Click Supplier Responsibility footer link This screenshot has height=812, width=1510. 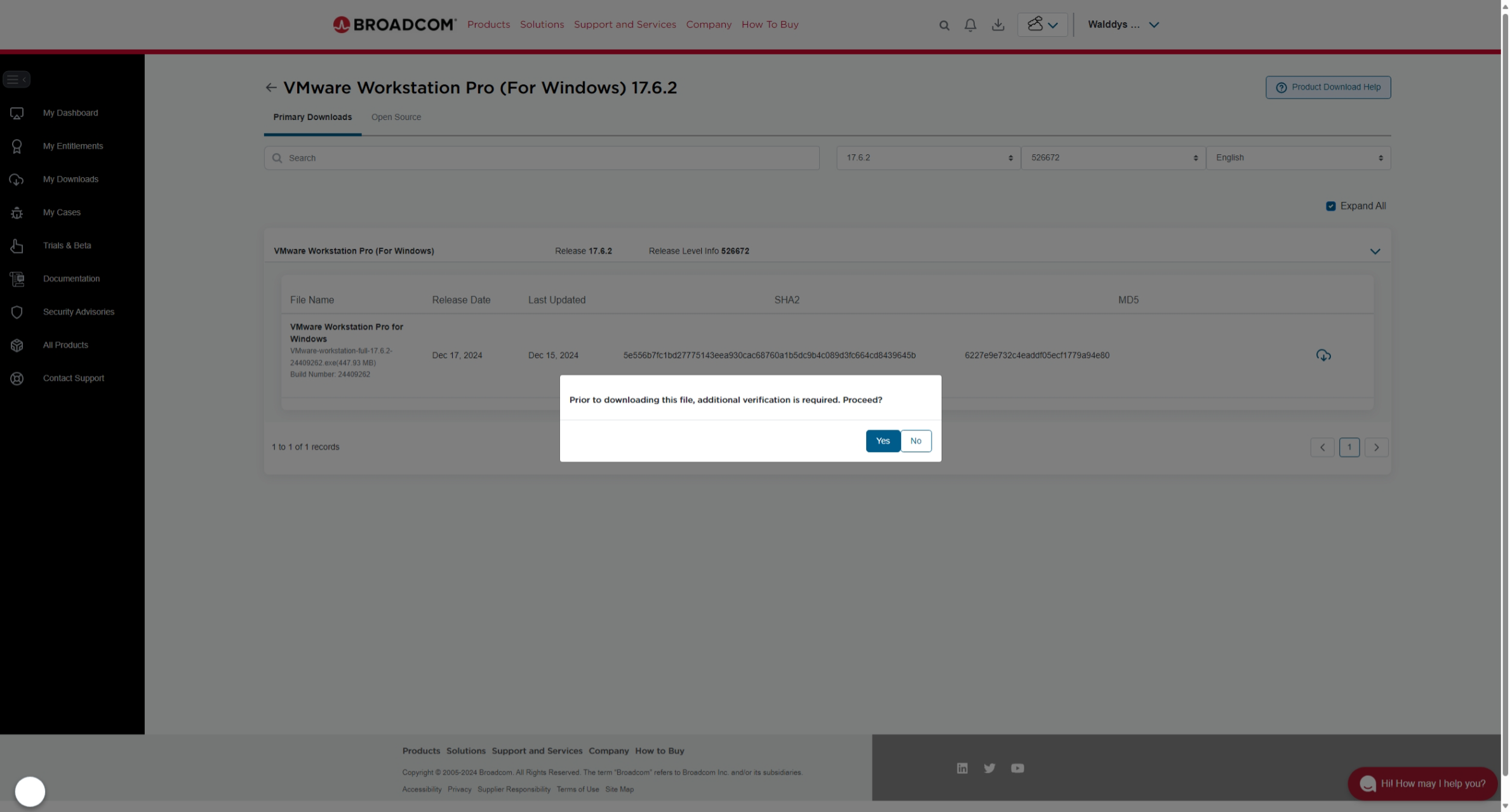click(514, 790)
